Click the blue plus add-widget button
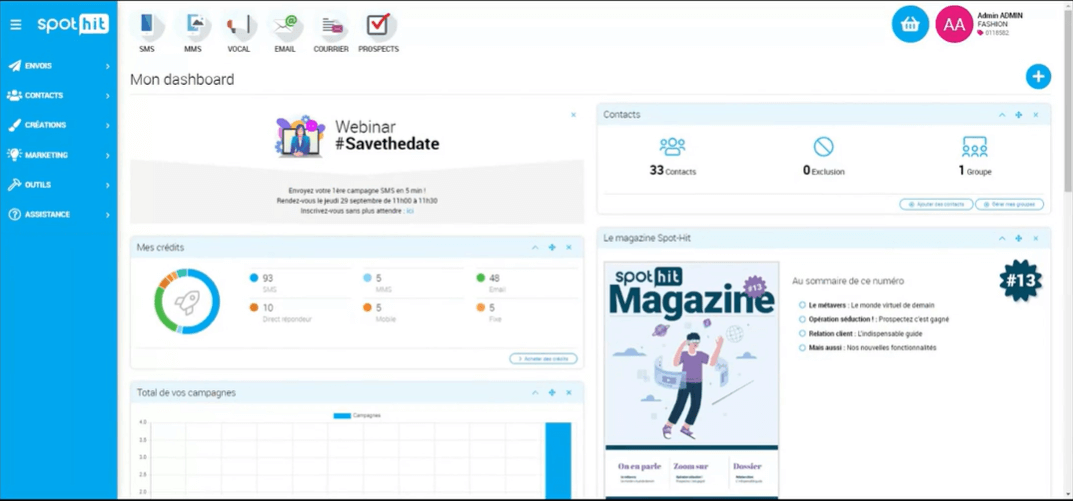Image resolution: width=1073 pixels, height=501 pixels. [x=1038, y=76]
